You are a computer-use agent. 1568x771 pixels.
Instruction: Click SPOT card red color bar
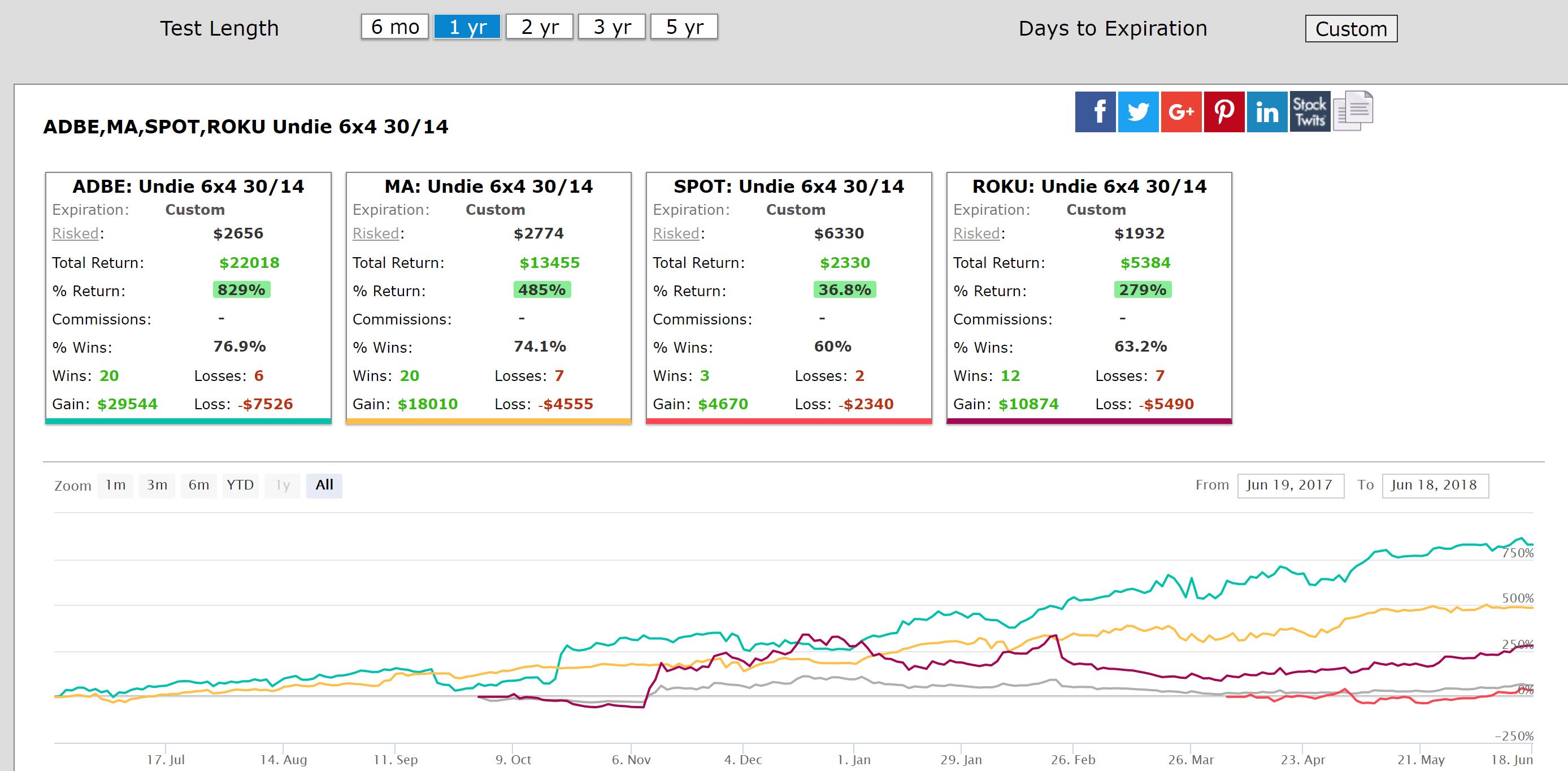pyautogui.click(x=788, y=421)
